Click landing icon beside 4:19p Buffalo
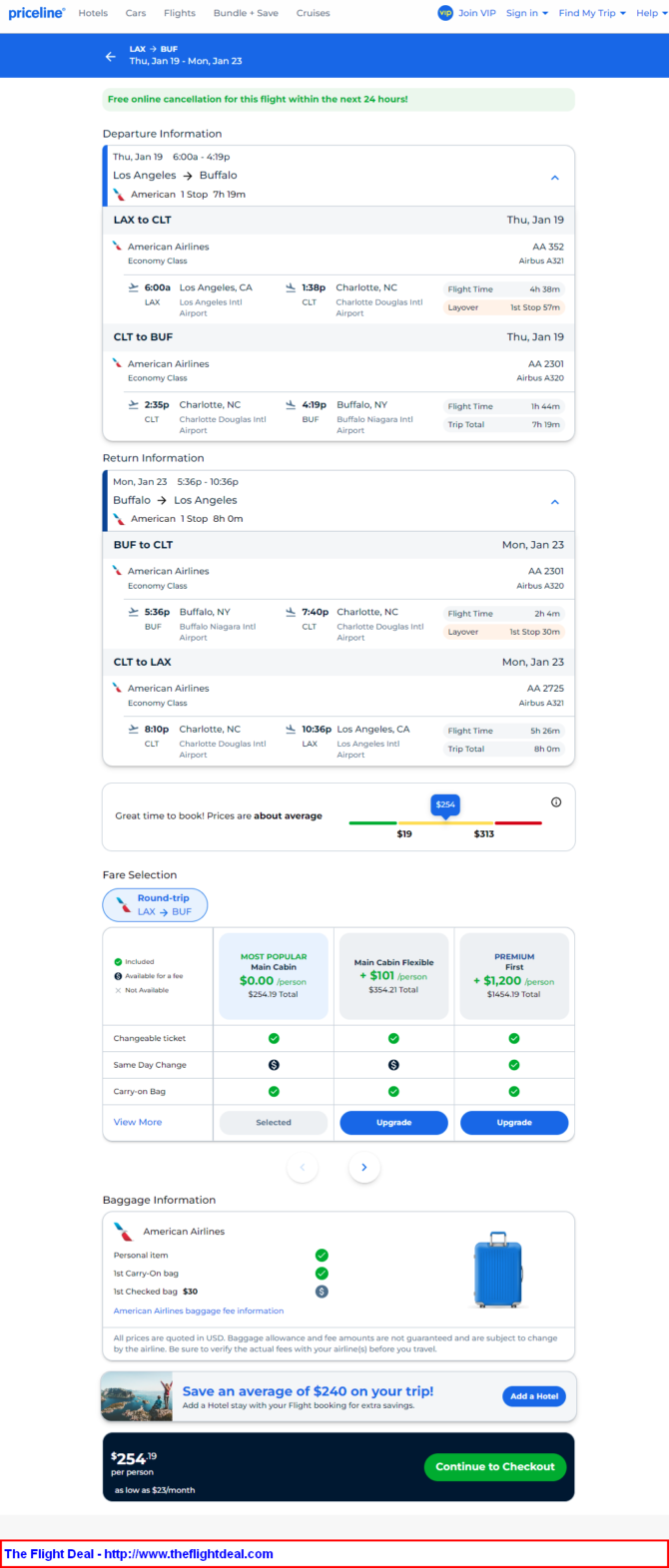The height and width of the screenshot is (1568, 669). click(x=291, y=405)
